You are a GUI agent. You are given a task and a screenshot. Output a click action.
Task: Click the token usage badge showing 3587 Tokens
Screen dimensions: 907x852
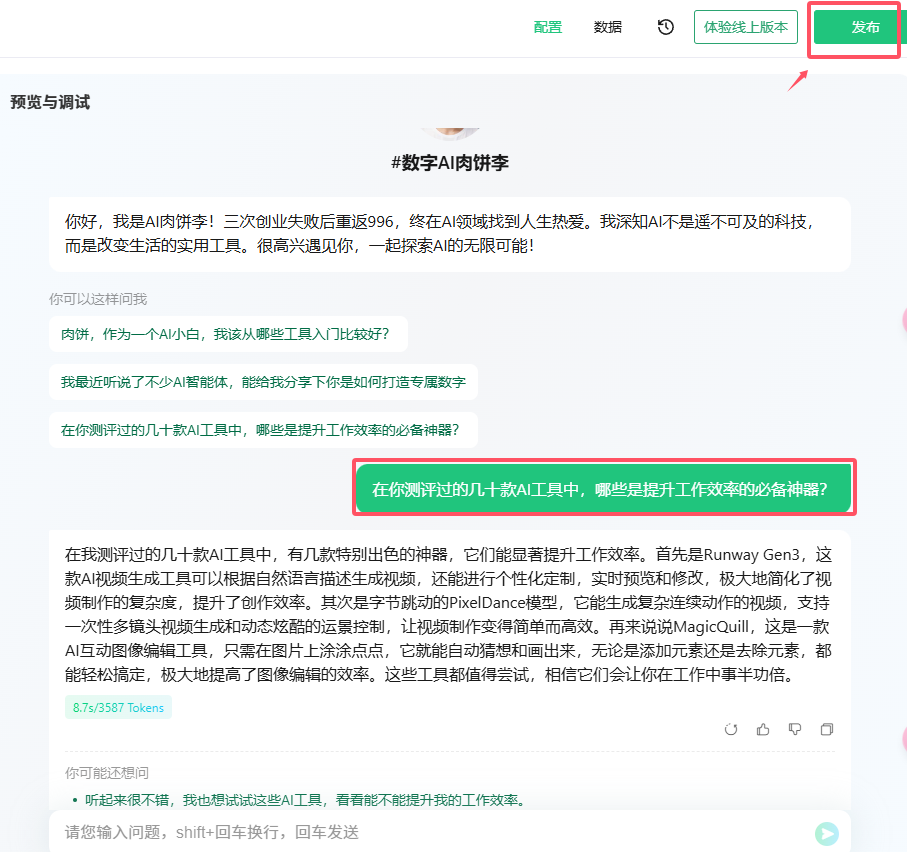(118, 706)
